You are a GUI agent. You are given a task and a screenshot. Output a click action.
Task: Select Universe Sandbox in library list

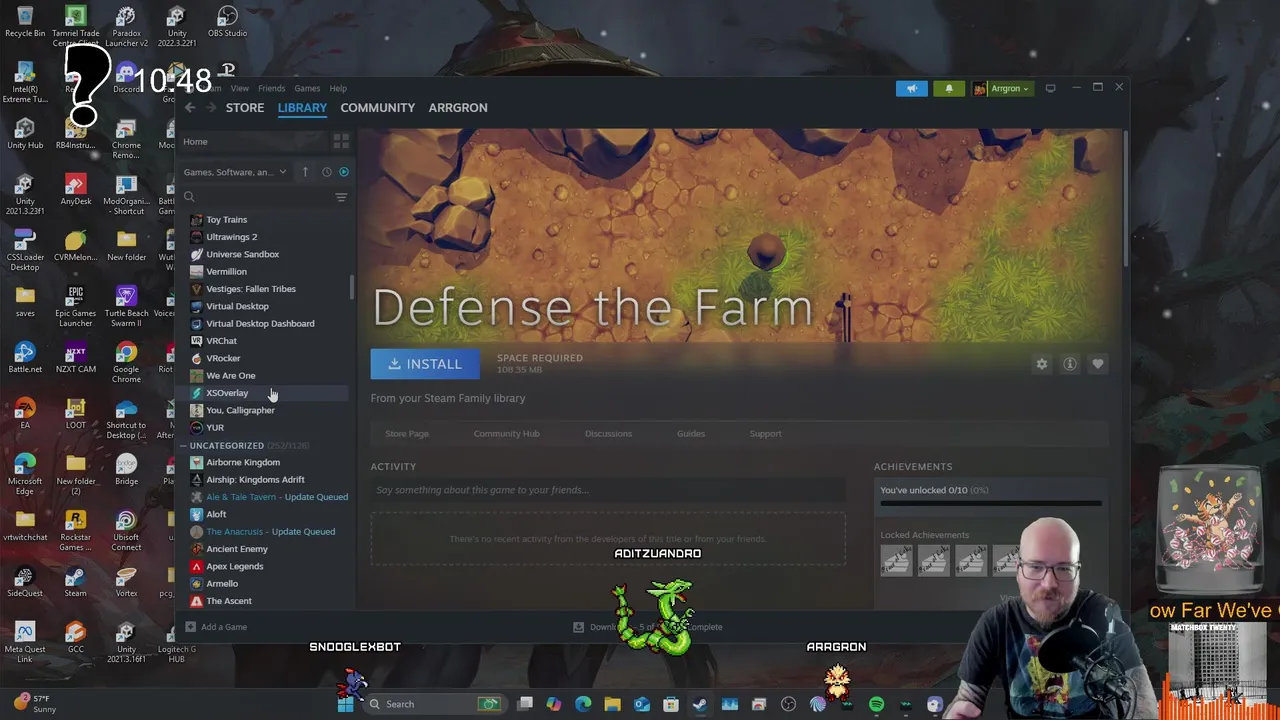(x=242, y=254)
